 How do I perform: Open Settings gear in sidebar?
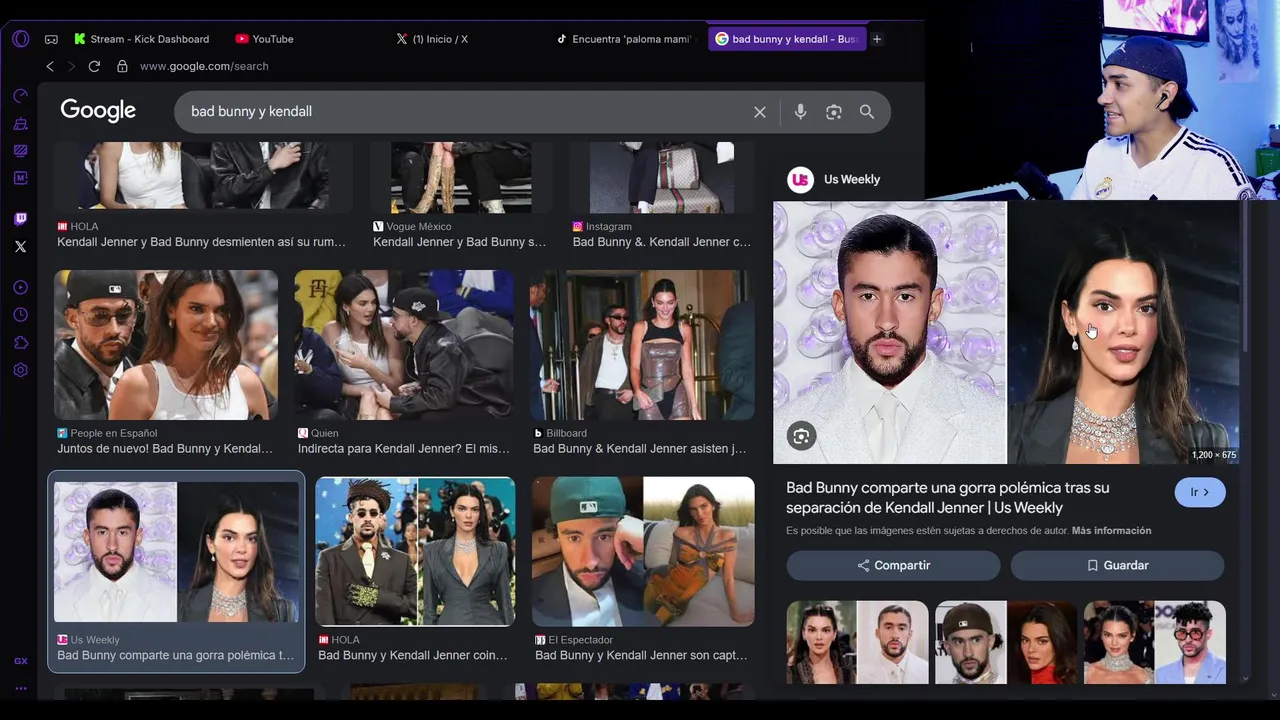[x=20, y=370]
